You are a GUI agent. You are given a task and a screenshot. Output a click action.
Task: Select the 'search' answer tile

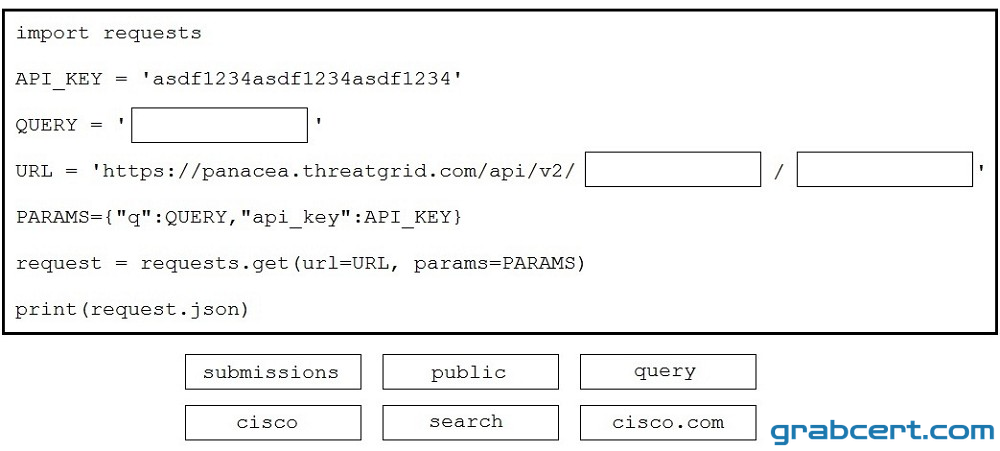pyautogui.click(x=471, y=422)
